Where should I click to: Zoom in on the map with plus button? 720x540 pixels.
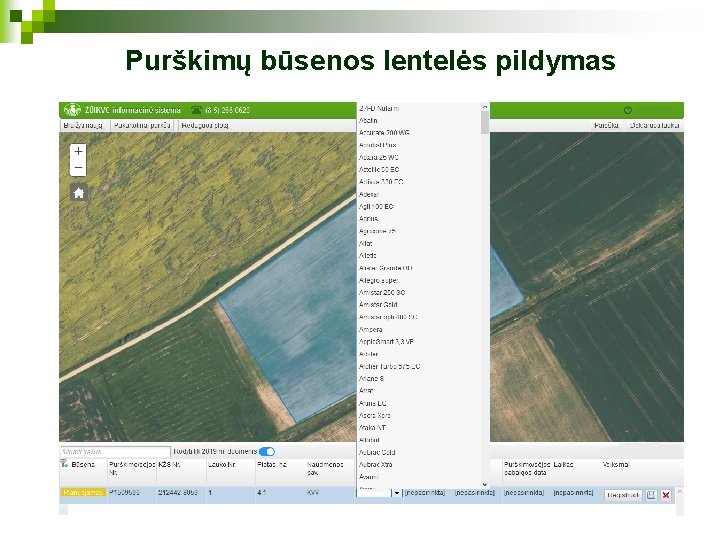[x=79, y=151]
